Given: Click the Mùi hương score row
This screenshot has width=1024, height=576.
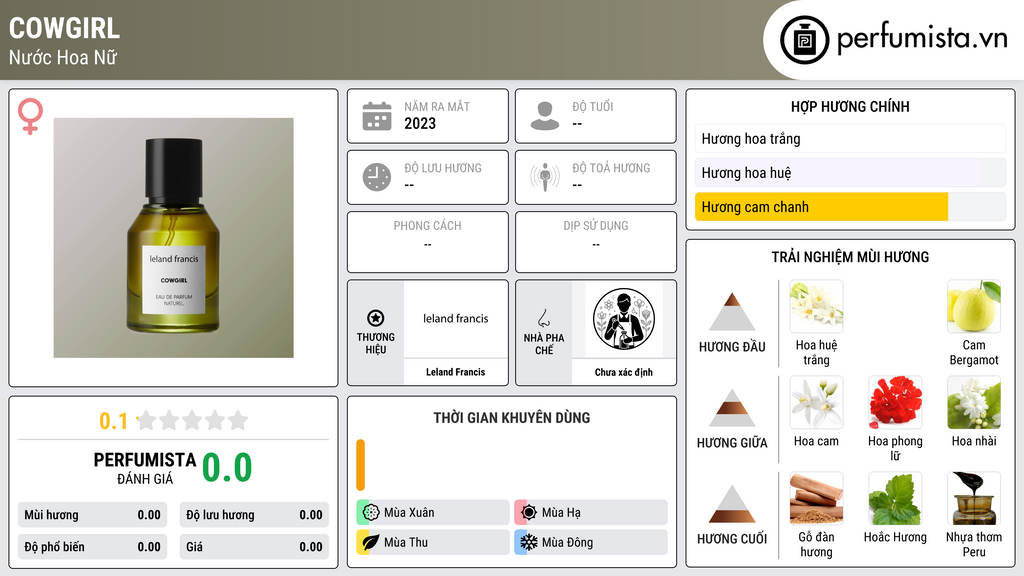Looking at the screenshot, I should [92, 515].
